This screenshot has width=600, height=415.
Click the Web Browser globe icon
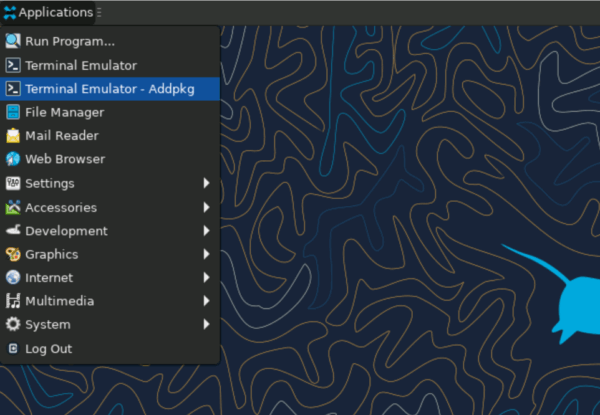coord(13,159)
